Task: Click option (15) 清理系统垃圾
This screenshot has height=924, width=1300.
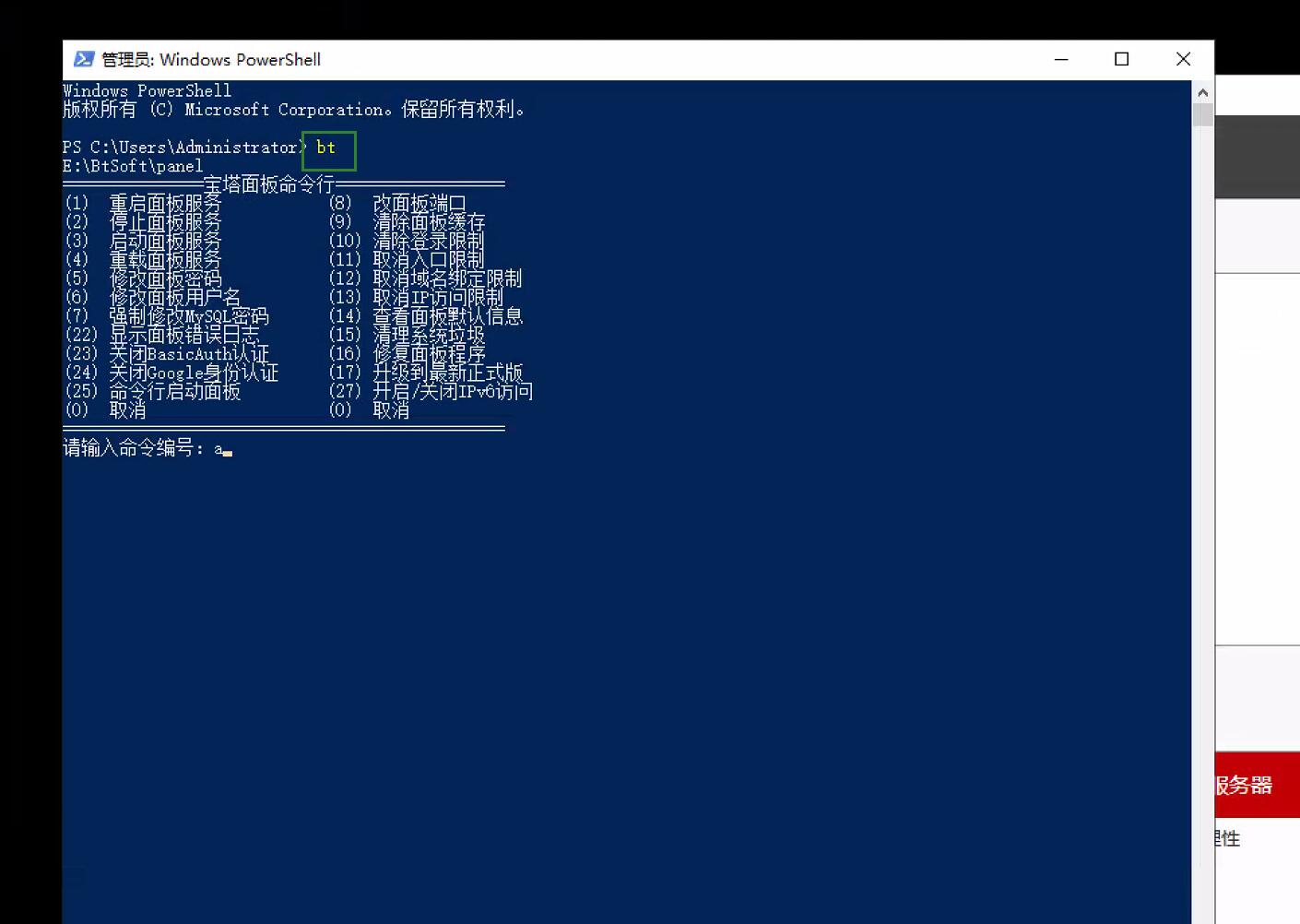Action: 407,335
